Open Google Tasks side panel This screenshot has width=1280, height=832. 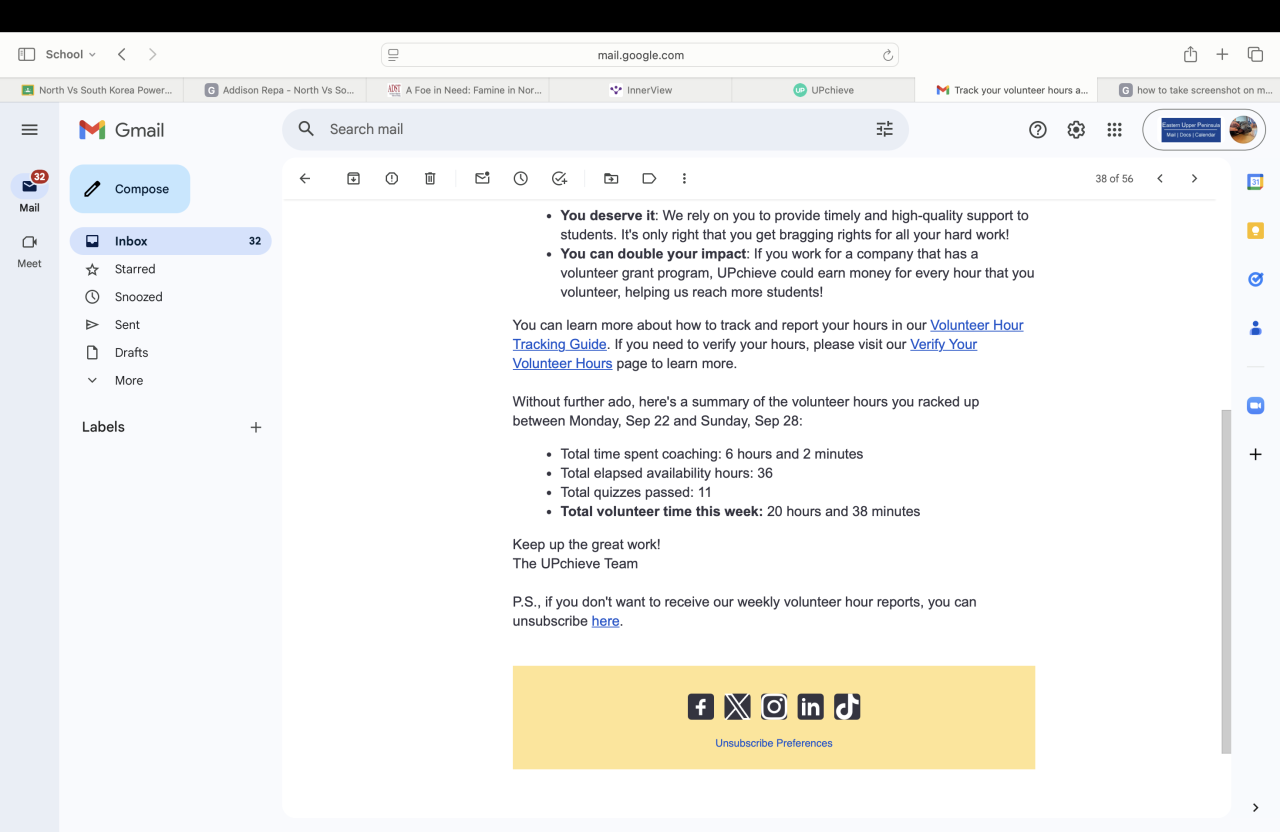pos(1256,279)
